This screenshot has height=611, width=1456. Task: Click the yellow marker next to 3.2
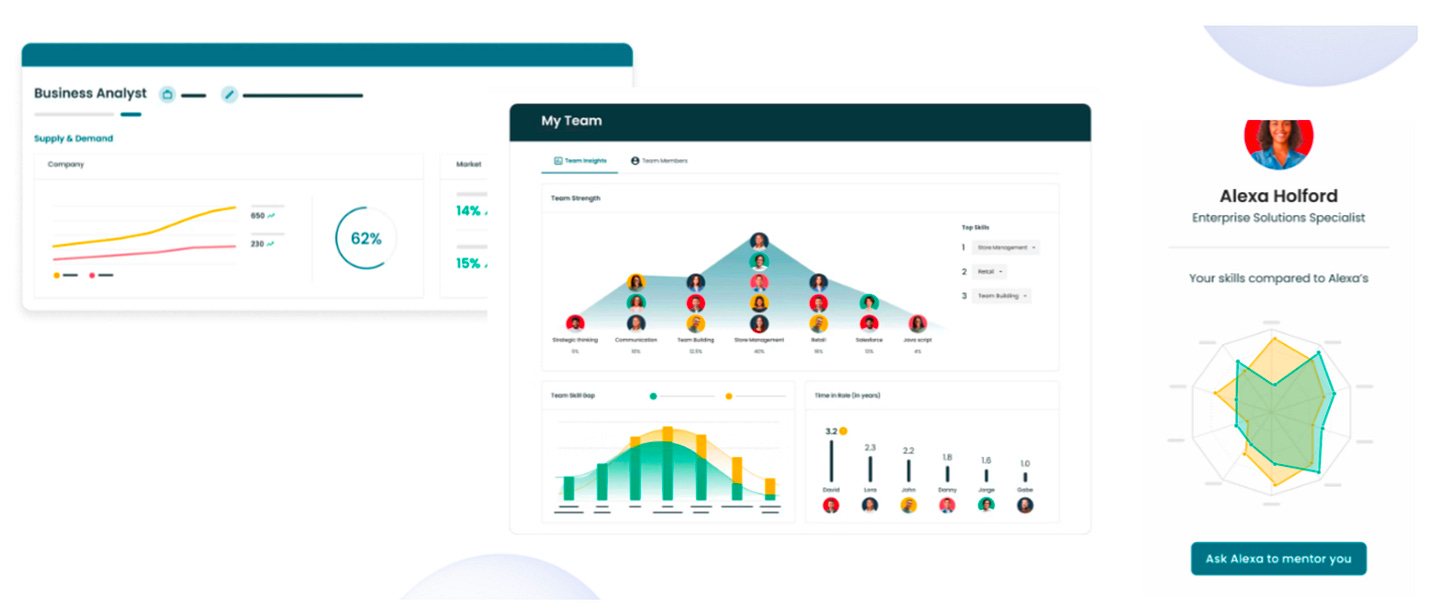click(x=844, y=431)
